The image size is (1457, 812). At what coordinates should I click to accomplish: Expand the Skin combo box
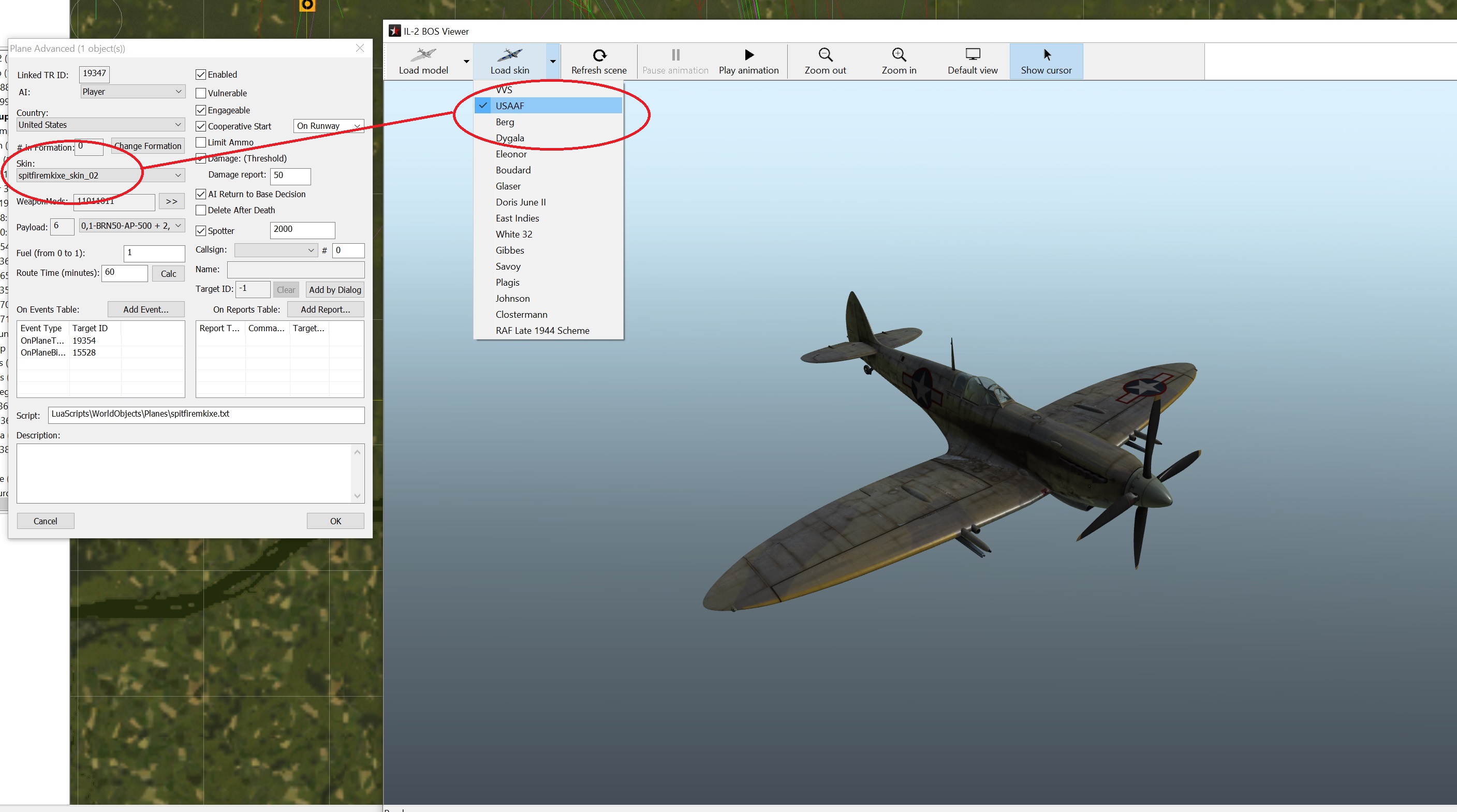[x=178, y=175]
